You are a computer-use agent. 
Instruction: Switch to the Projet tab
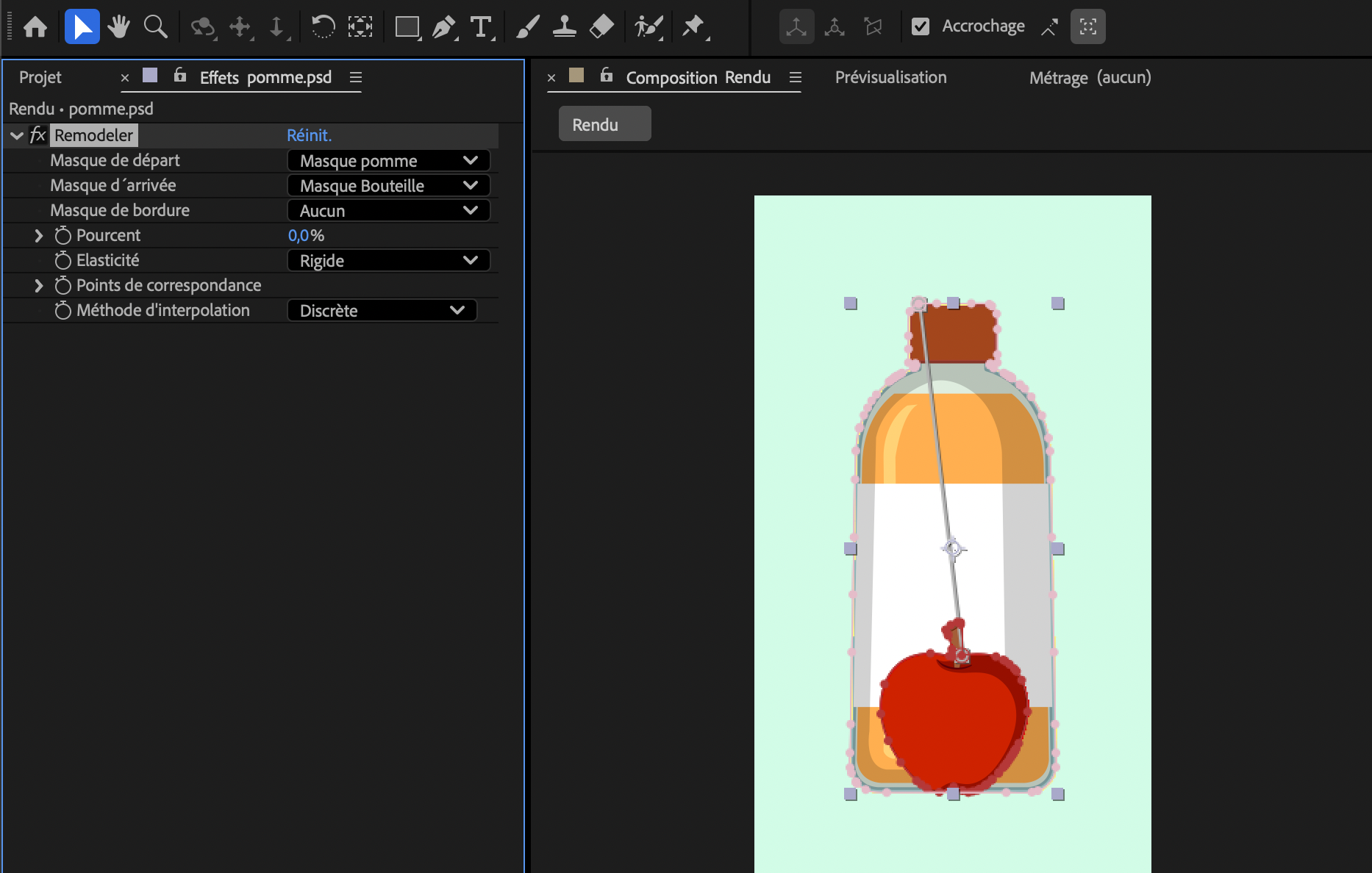tap(40, 77)
